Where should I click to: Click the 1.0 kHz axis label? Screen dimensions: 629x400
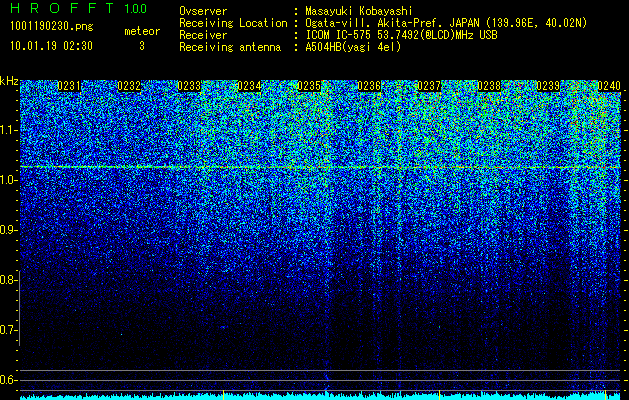7,180
